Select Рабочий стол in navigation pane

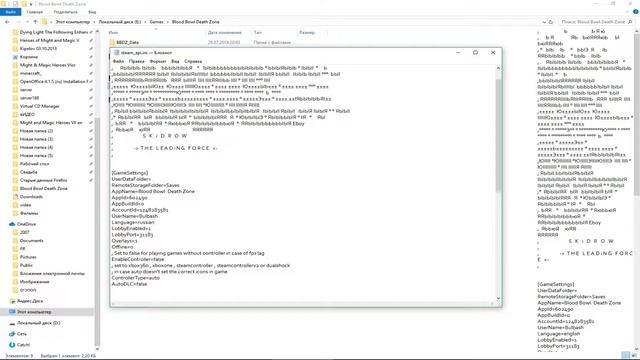(35, 164)
